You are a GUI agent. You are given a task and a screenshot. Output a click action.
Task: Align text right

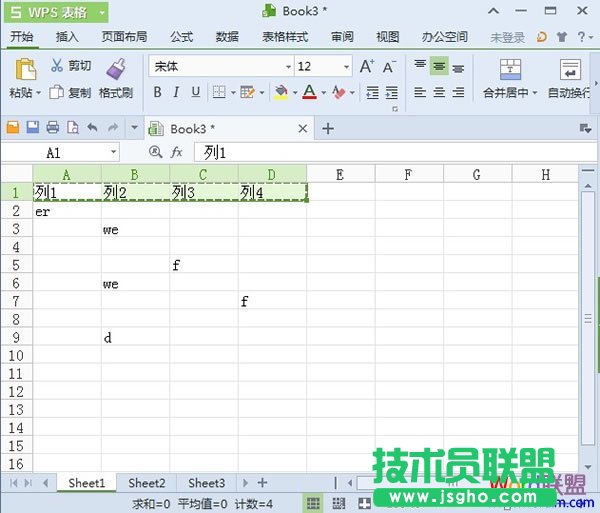458,92
